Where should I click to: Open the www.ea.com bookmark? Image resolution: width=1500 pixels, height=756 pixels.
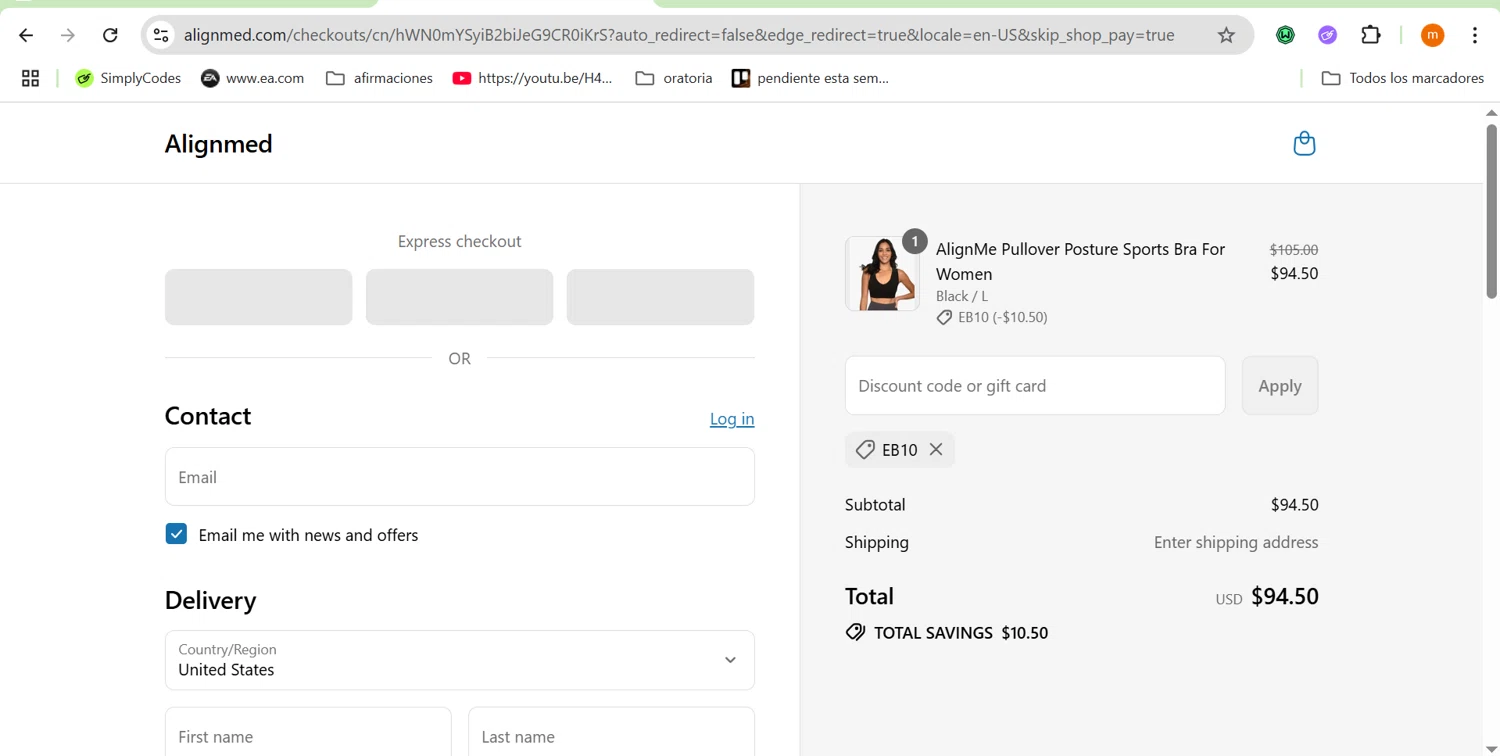tap(252, 78)
